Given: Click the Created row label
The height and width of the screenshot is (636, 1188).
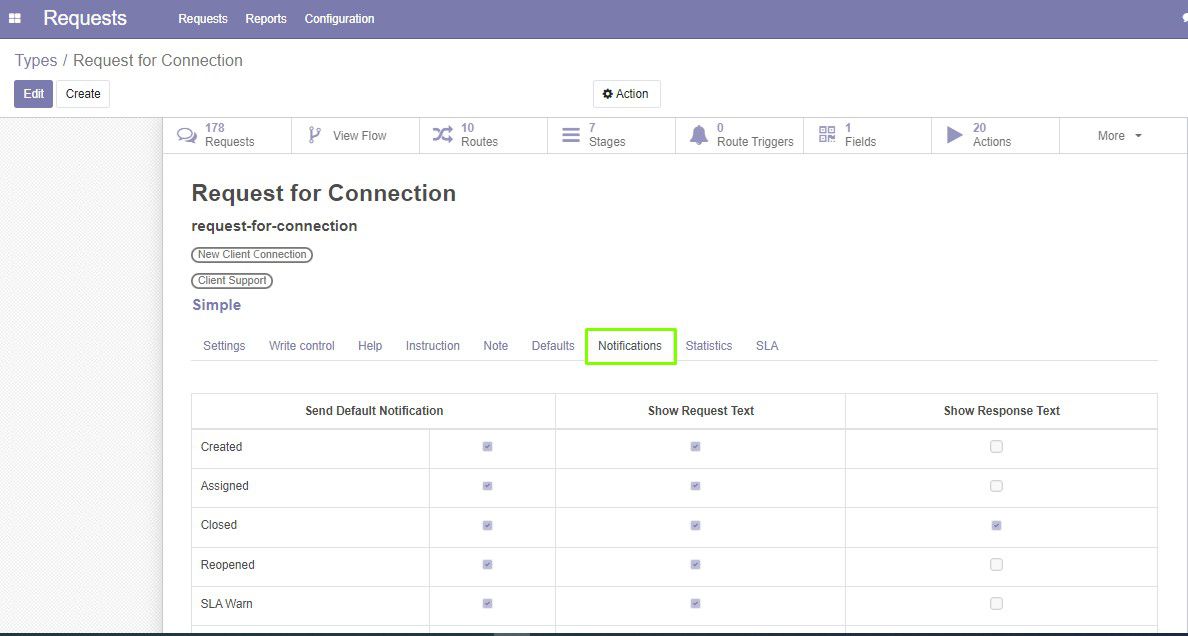Looking at the screenshot, I should pyautogui.click(x=221, y=447).
